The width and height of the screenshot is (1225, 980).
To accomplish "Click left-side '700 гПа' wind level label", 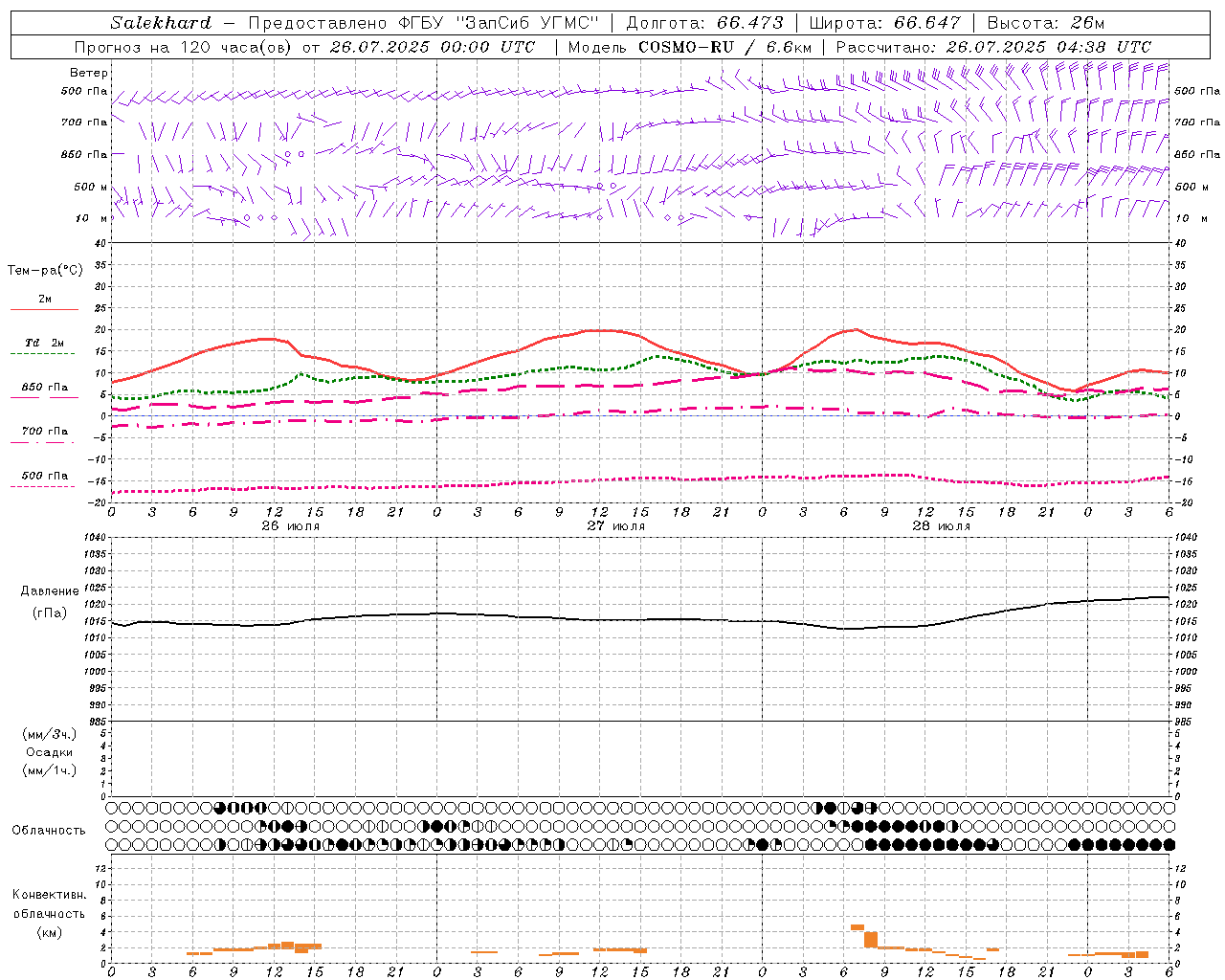I will tap(83, 122).
